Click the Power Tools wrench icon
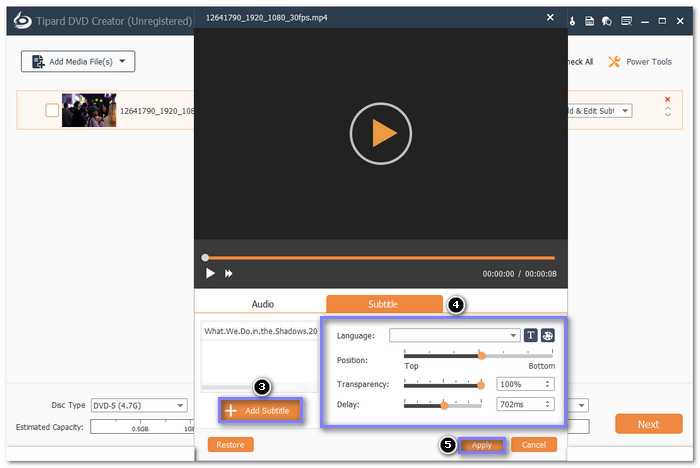 (x=614, y=62)
